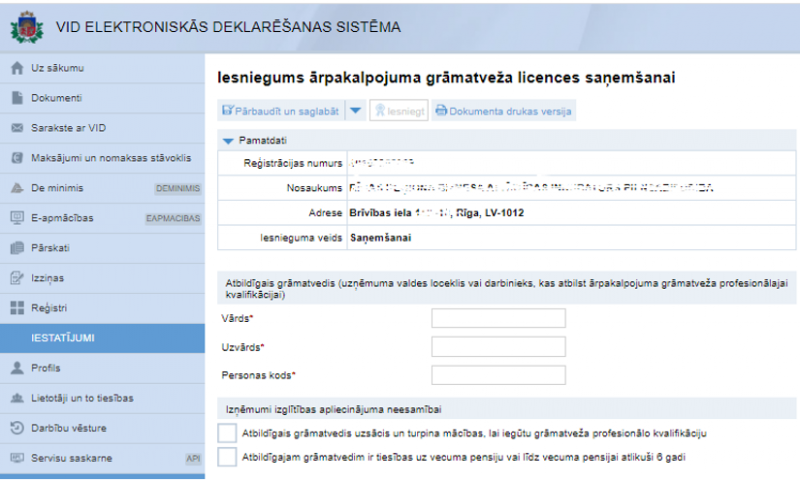Viewport: 800px width, 482px height.
Task: Open Dokumenta drukas versija
Action: [x=503, y=110]
